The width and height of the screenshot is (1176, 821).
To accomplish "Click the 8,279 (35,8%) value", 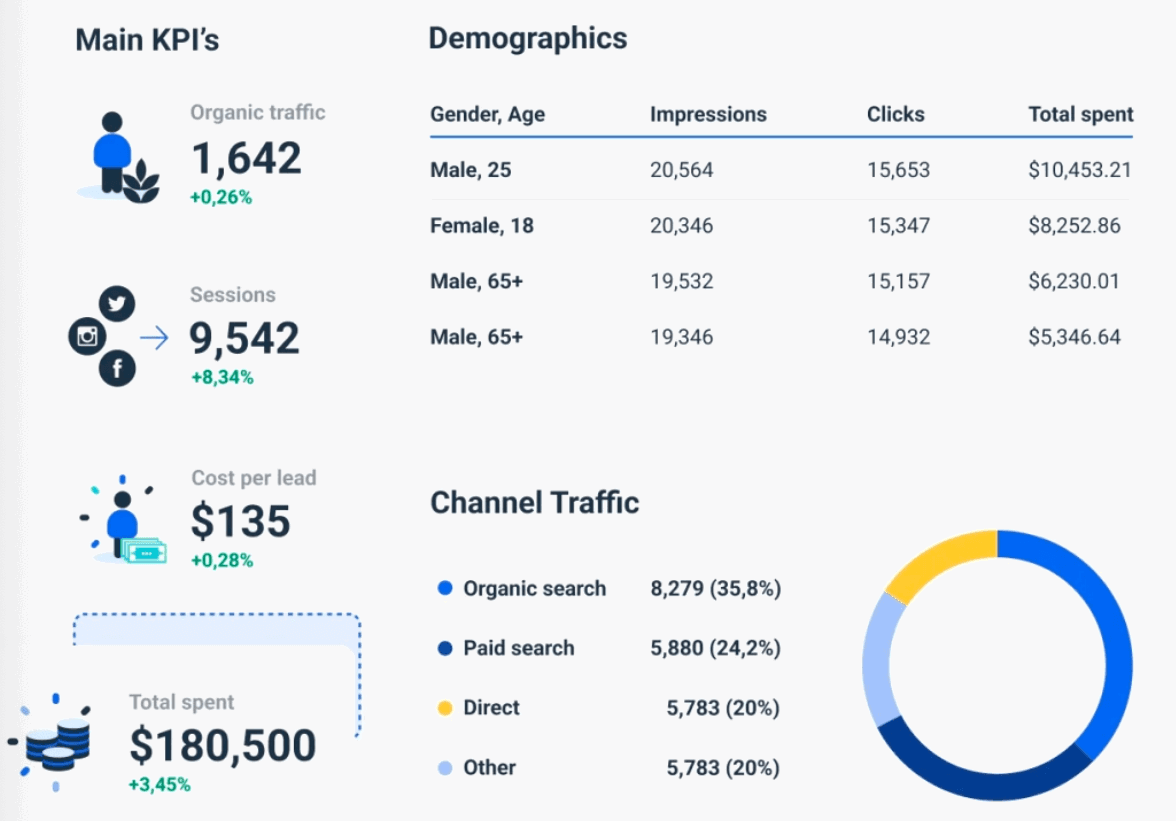I will click(716, 589).
